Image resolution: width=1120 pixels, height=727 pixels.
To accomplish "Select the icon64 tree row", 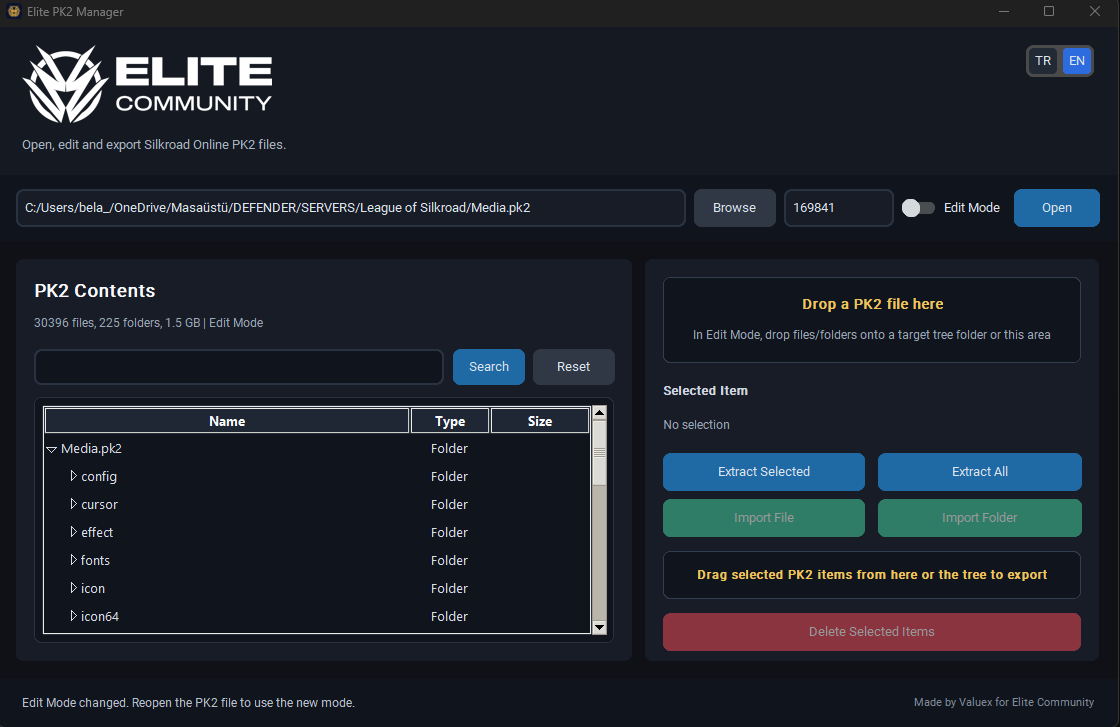I will point(316,616).
